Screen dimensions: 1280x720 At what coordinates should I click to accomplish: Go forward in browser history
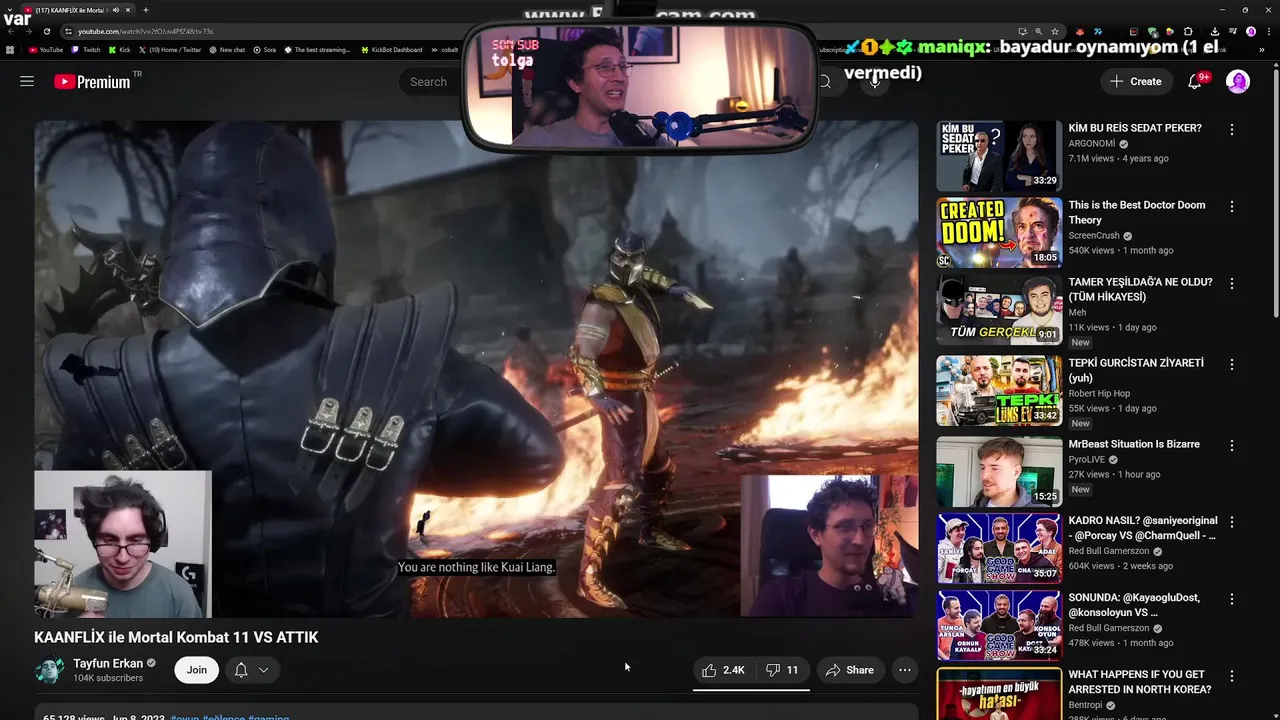(29, 31)
